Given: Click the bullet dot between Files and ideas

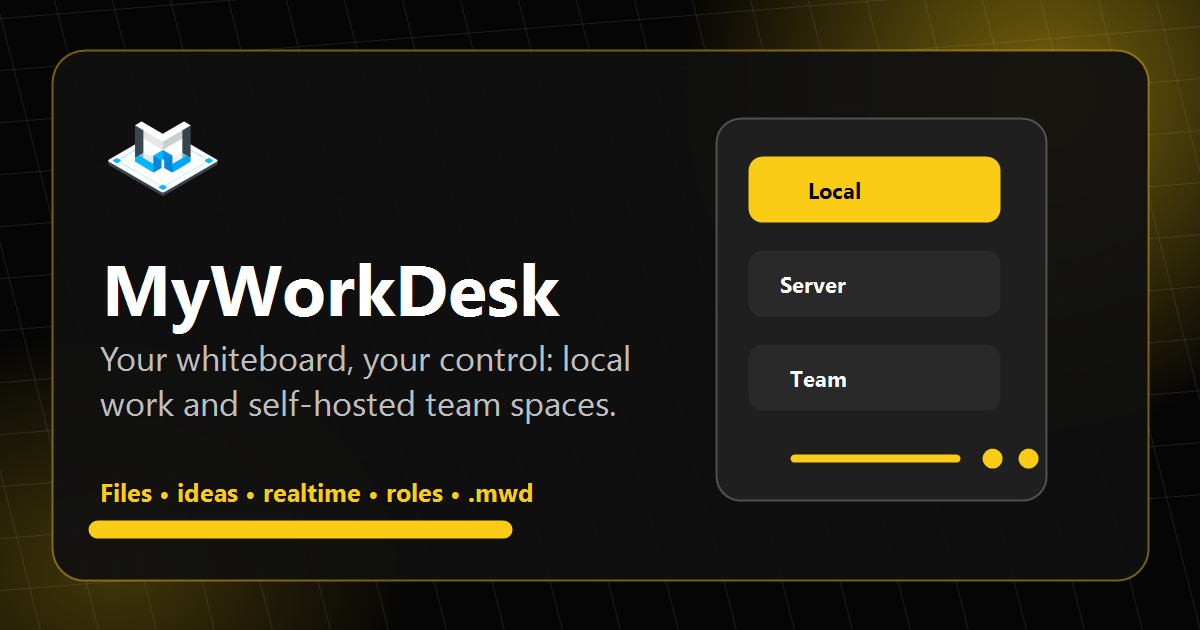Looking at the screenshot, I should click(165, 495).
